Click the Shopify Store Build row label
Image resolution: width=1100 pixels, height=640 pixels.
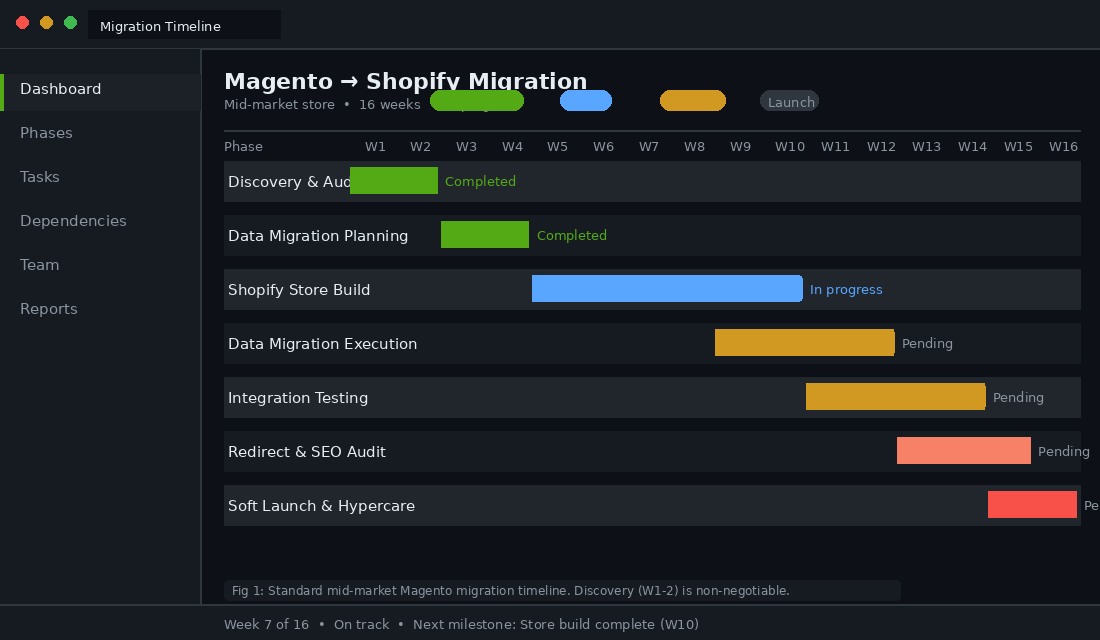coord(299,290)
